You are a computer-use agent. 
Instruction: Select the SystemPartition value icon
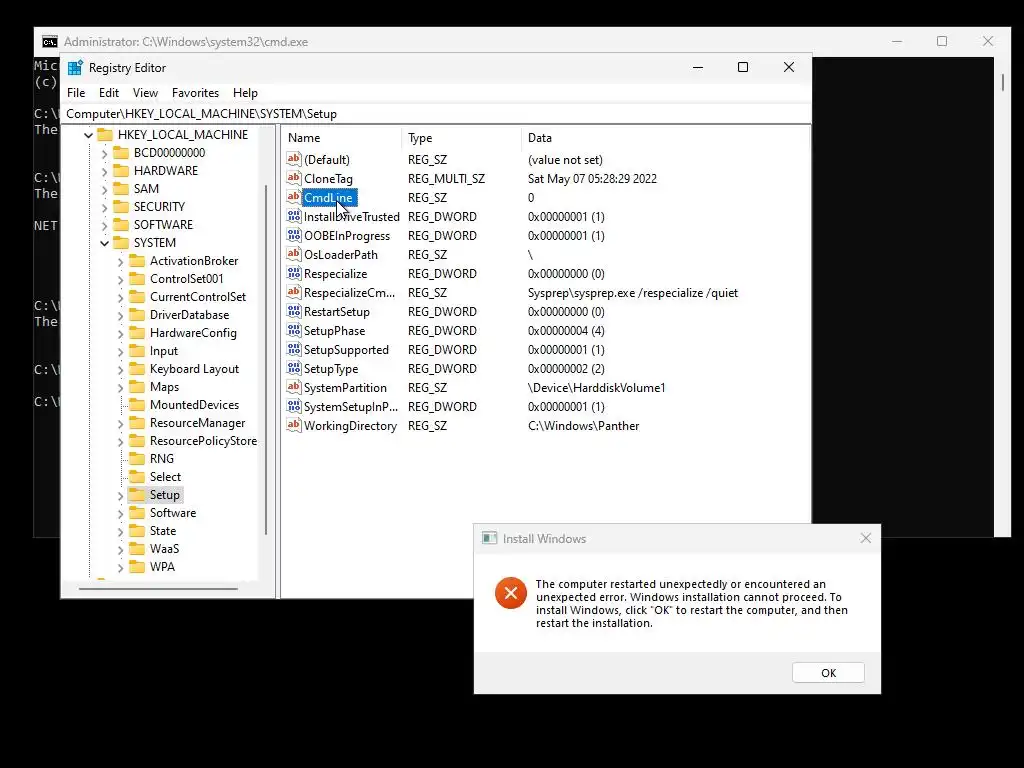tap(294, 387)
